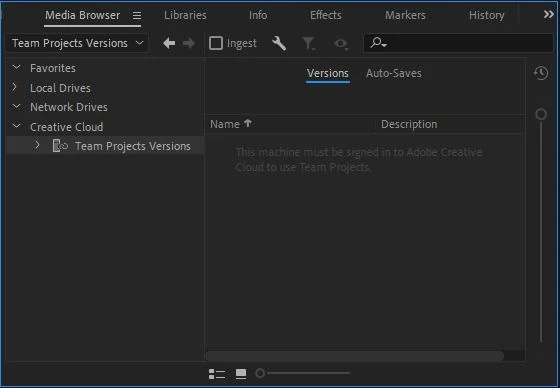Switch to thumbnail view

pos(241,374)
